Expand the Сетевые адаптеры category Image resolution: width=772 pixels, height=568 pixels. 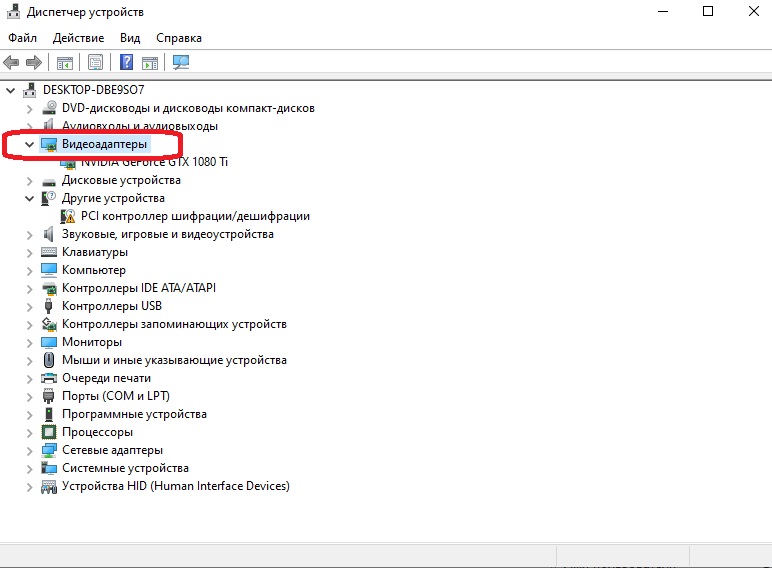(x=29, y=450)
